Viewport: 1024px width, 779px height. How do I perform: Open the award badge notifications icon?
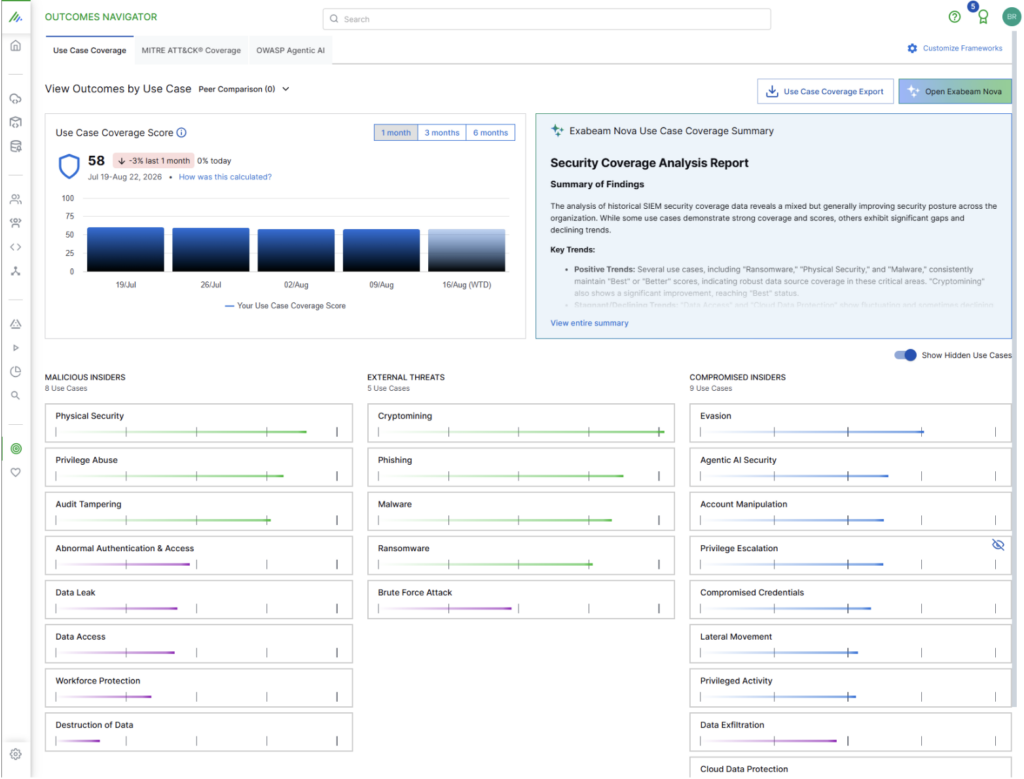pyautogui.click(x=983, y=17)
